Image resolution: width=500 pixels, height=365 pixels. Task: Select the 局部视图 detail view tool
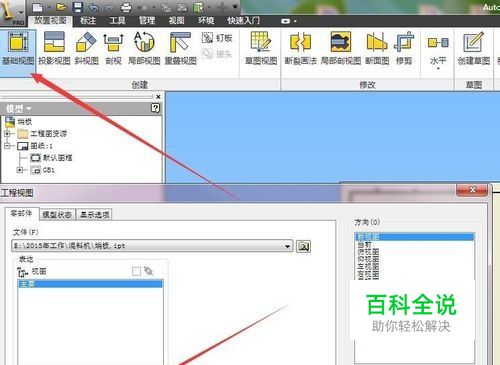click(x=144, y=48)
